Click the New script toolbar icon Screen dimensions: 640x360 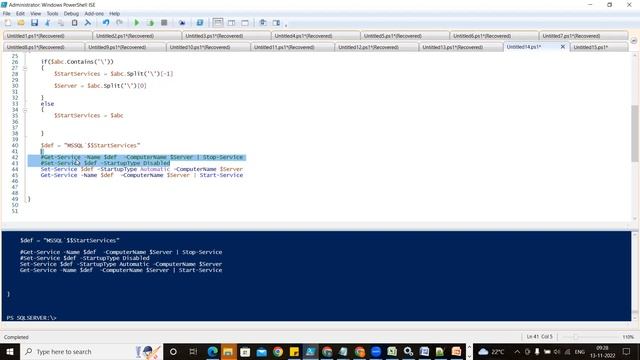8,23
